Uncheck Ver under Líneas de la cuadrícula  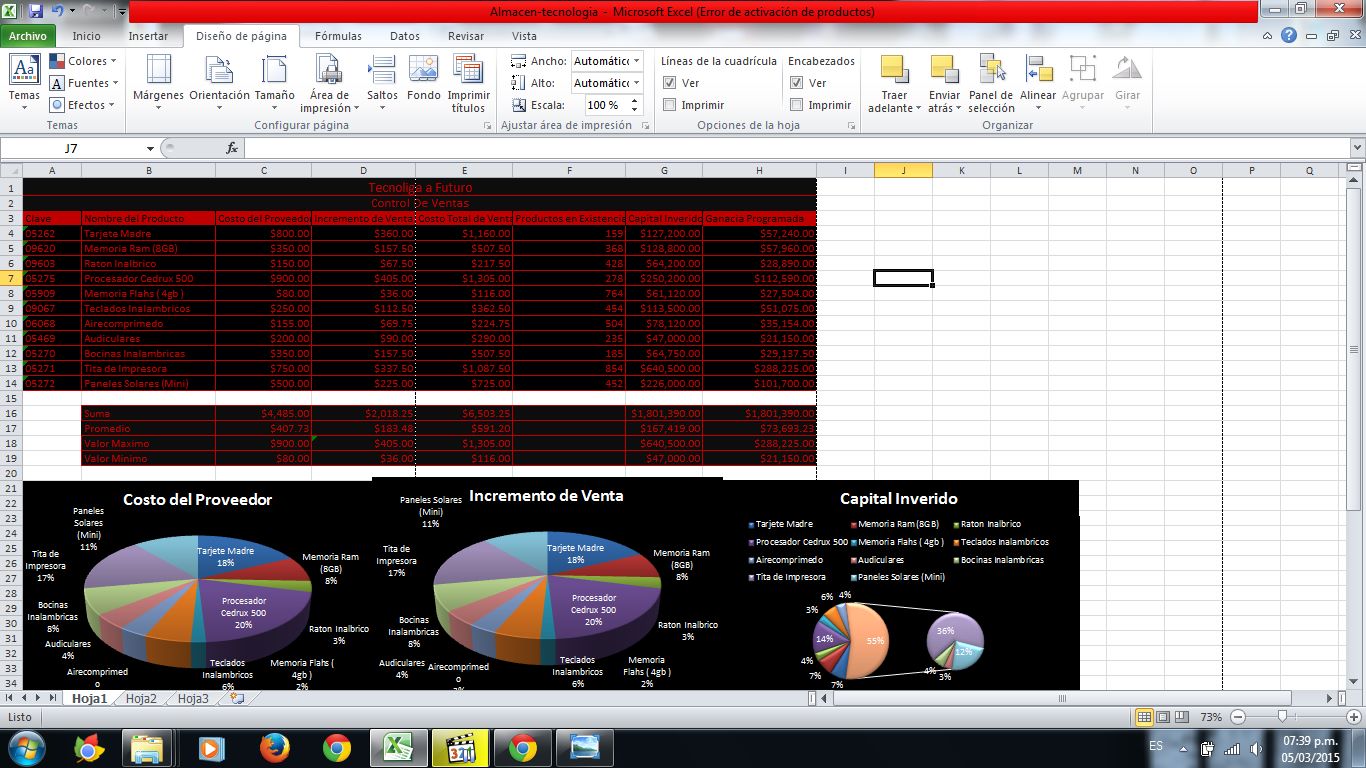coord(670,83)
